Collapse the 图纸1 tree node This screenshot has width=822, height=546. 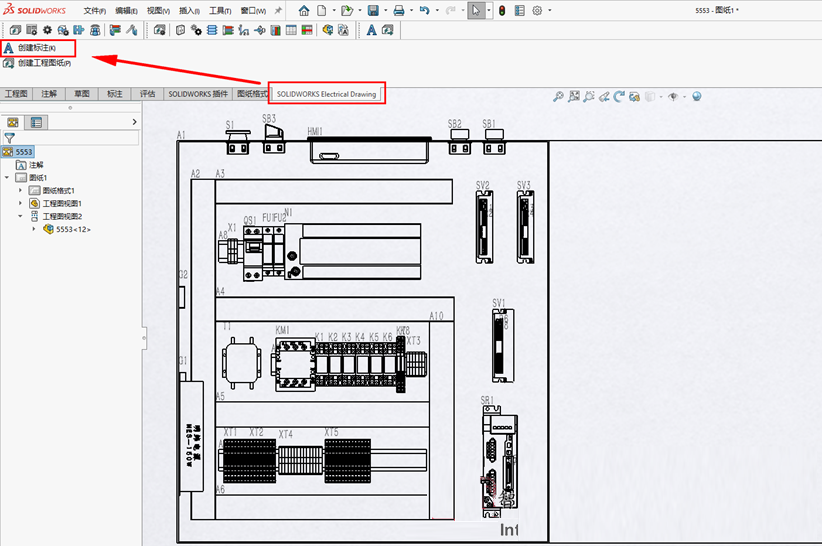coord(8,177)
